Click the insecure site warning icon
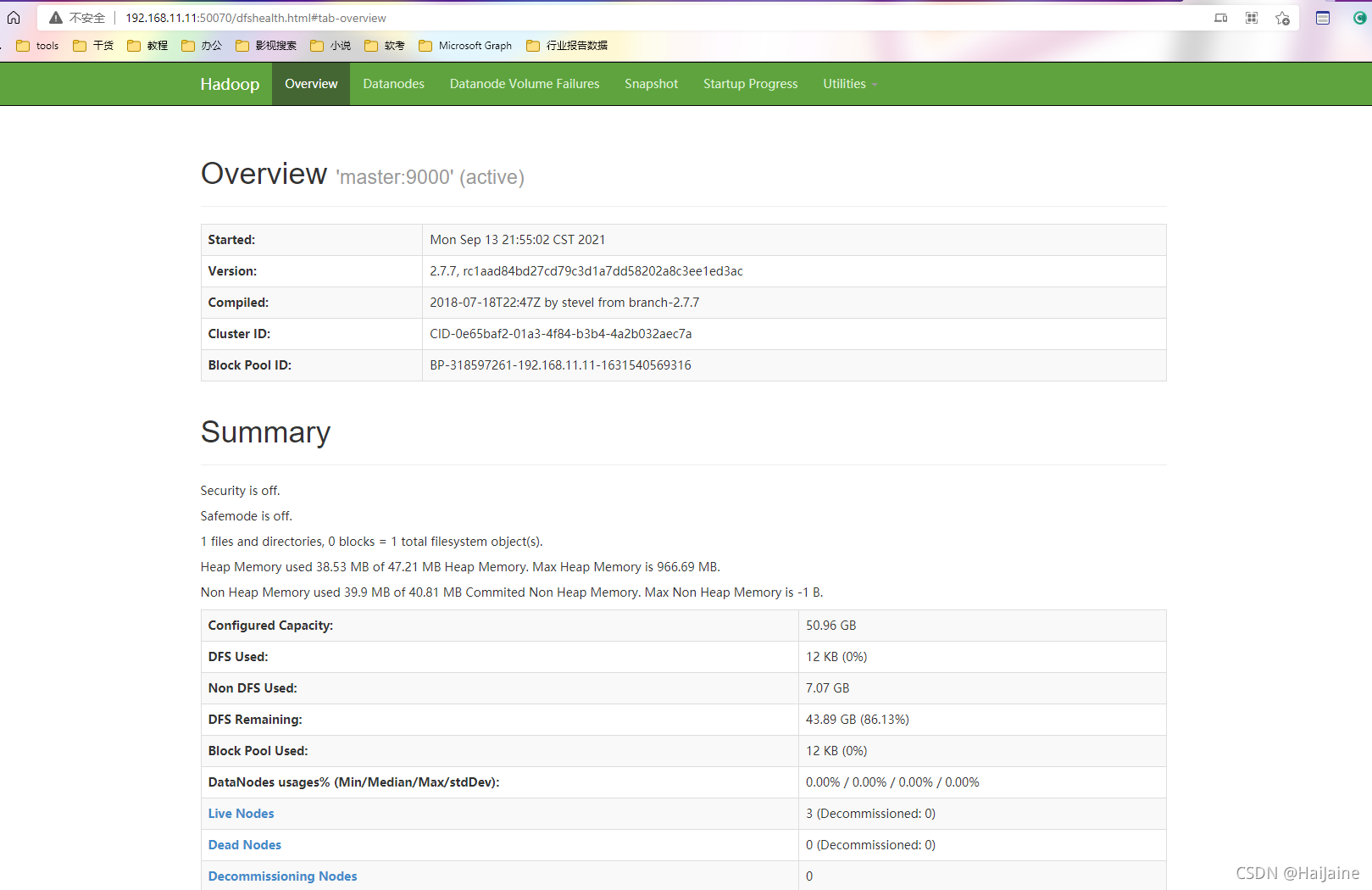The image size is (1372, 890). (x=56, y=18)
